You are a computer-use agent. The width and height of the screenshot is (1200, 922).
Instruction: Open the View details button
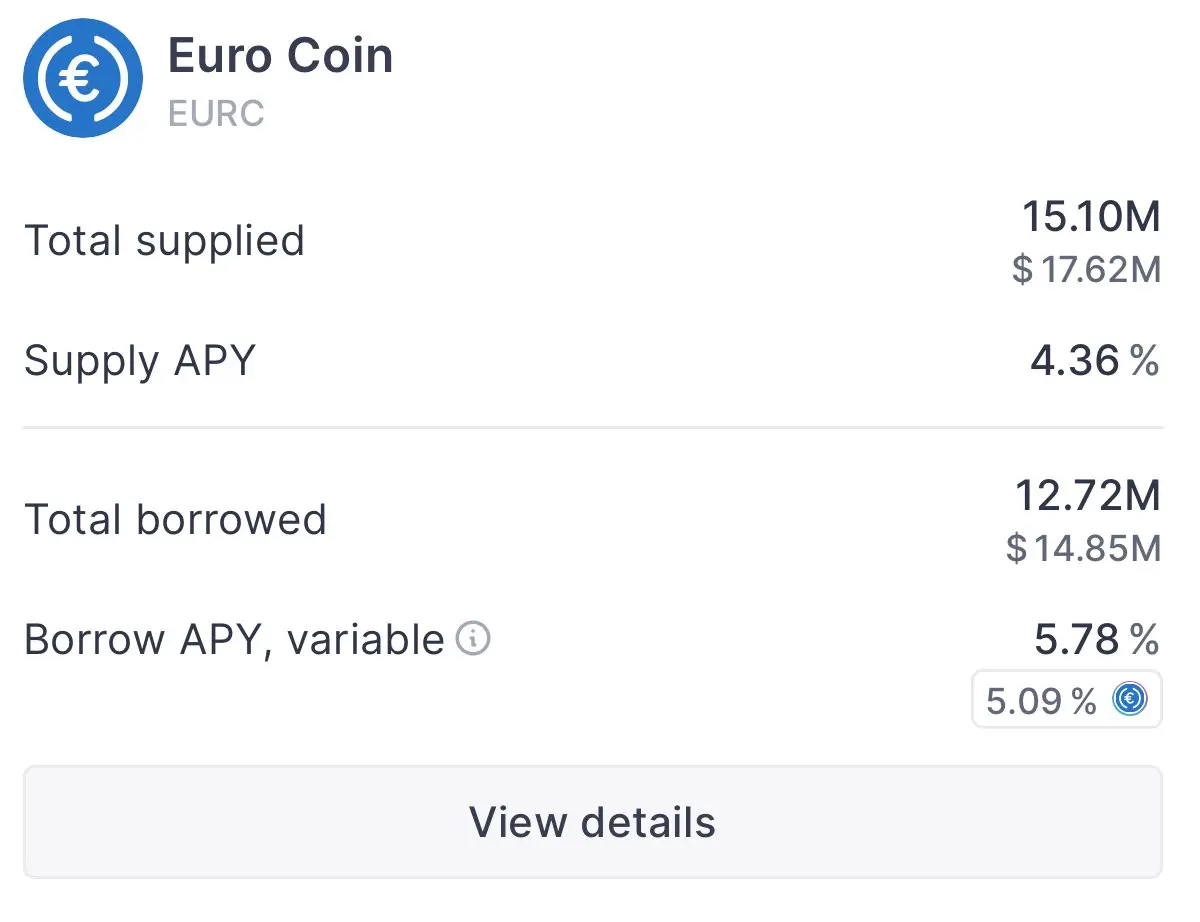(593, 822)
